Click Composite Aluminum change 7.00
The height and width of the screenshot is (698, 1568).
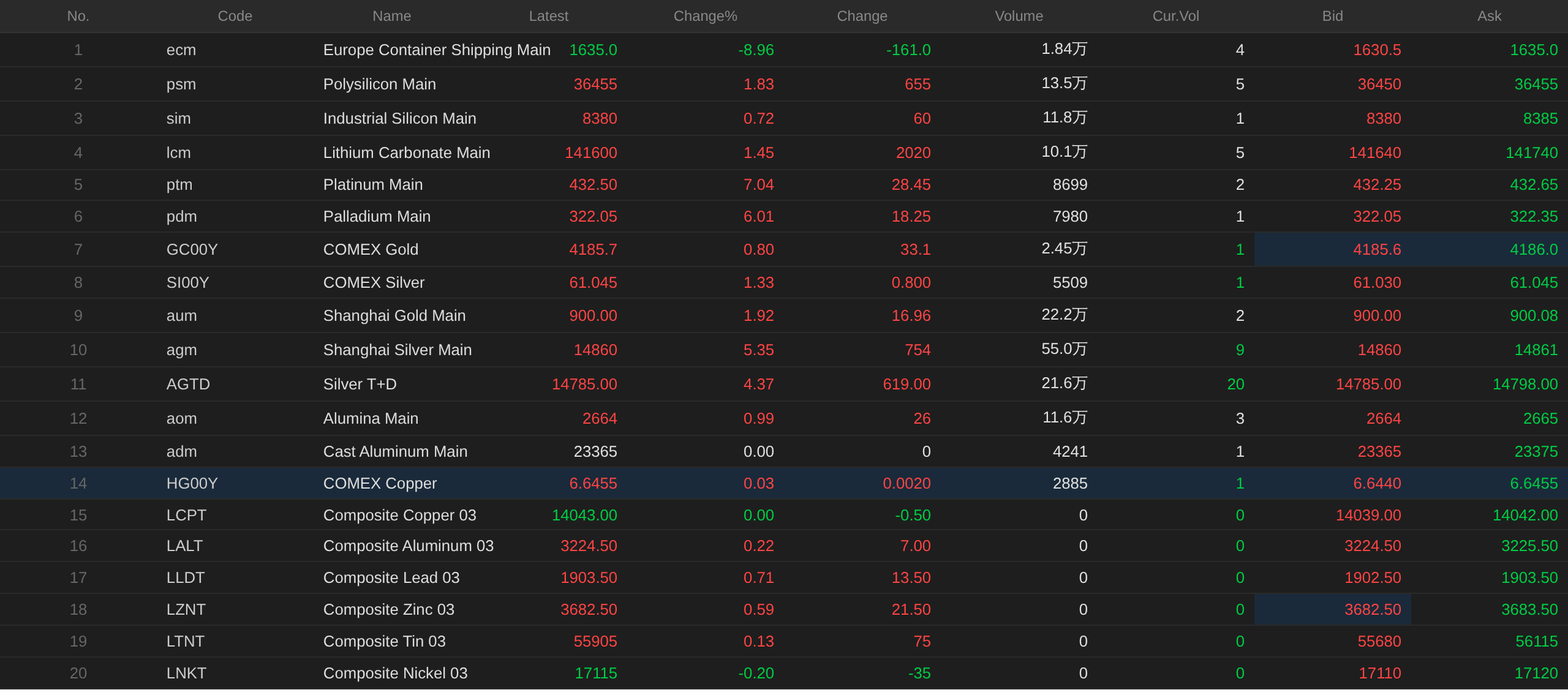(915, 546)
